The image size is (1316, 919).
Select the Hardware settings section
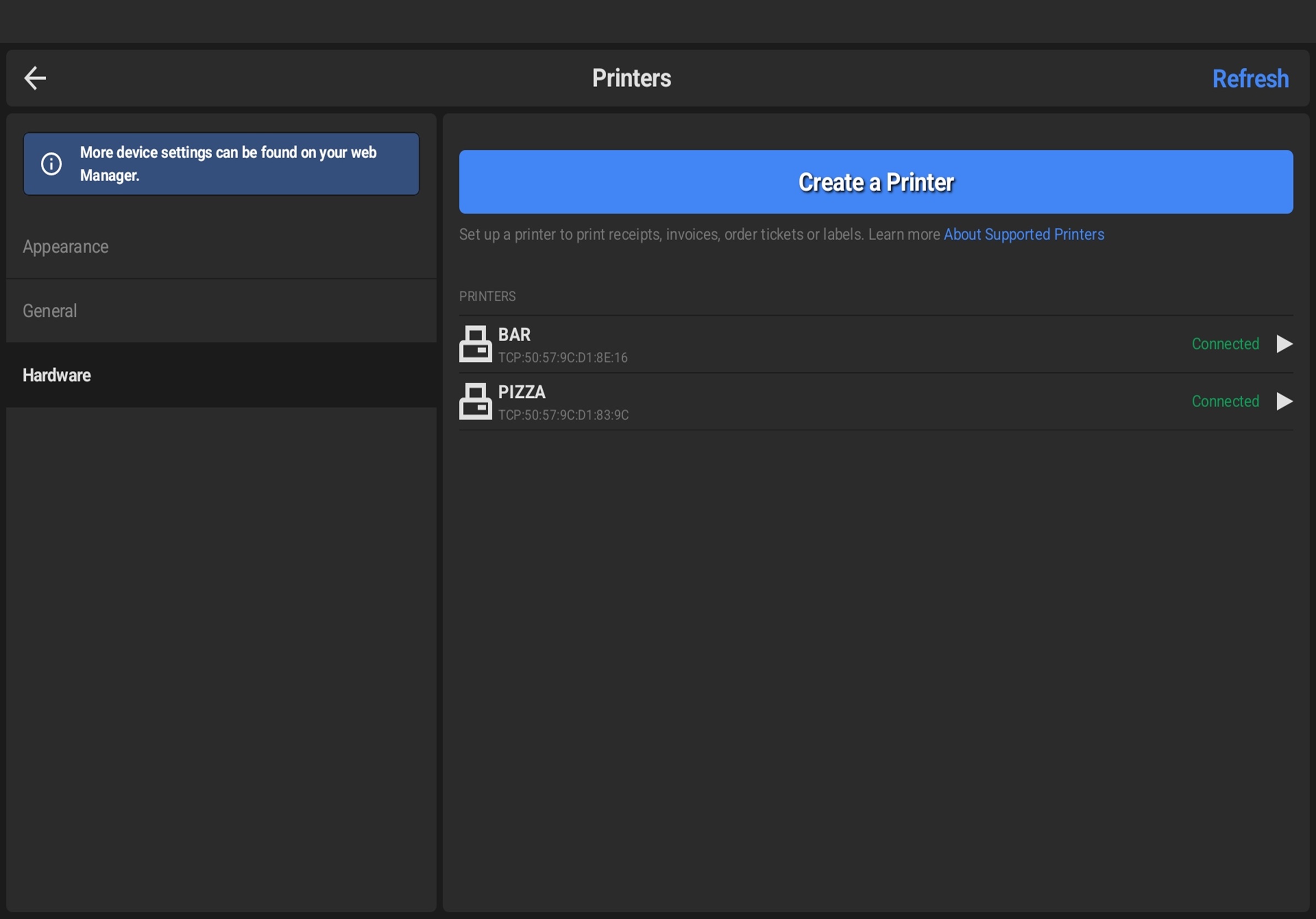[57, 375]
